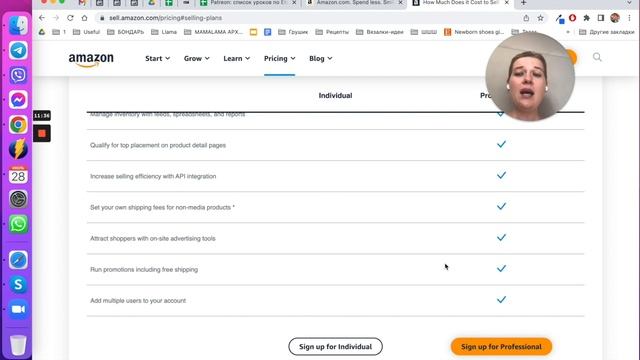Select 'Increase selling efficiency with API' text

(x=153, y=176)
